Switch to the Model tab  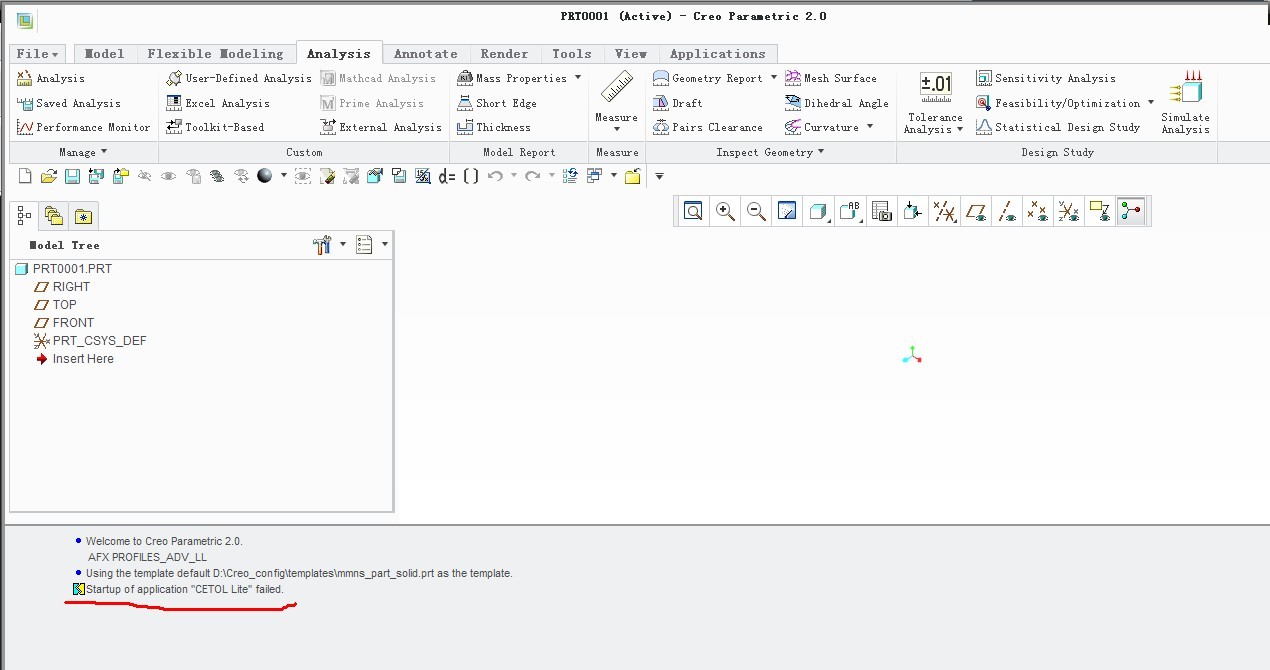click(x=104, y=54)
